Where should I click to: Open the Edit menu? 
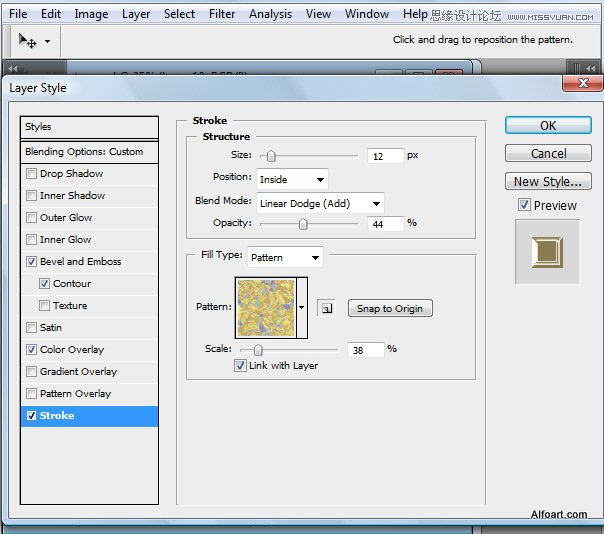pyautogui.click(x=51, y=14)
